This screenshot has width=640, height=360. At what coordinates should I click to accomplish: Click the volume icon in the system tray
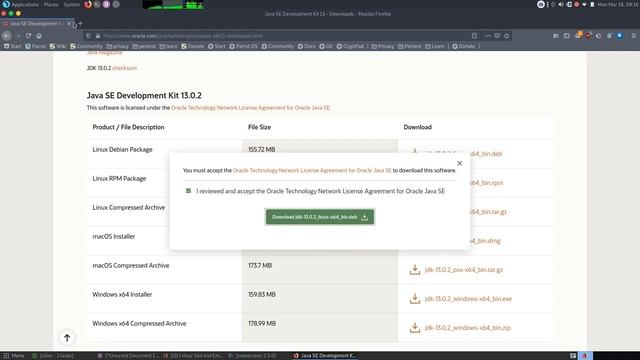click(x=561, y=4)
